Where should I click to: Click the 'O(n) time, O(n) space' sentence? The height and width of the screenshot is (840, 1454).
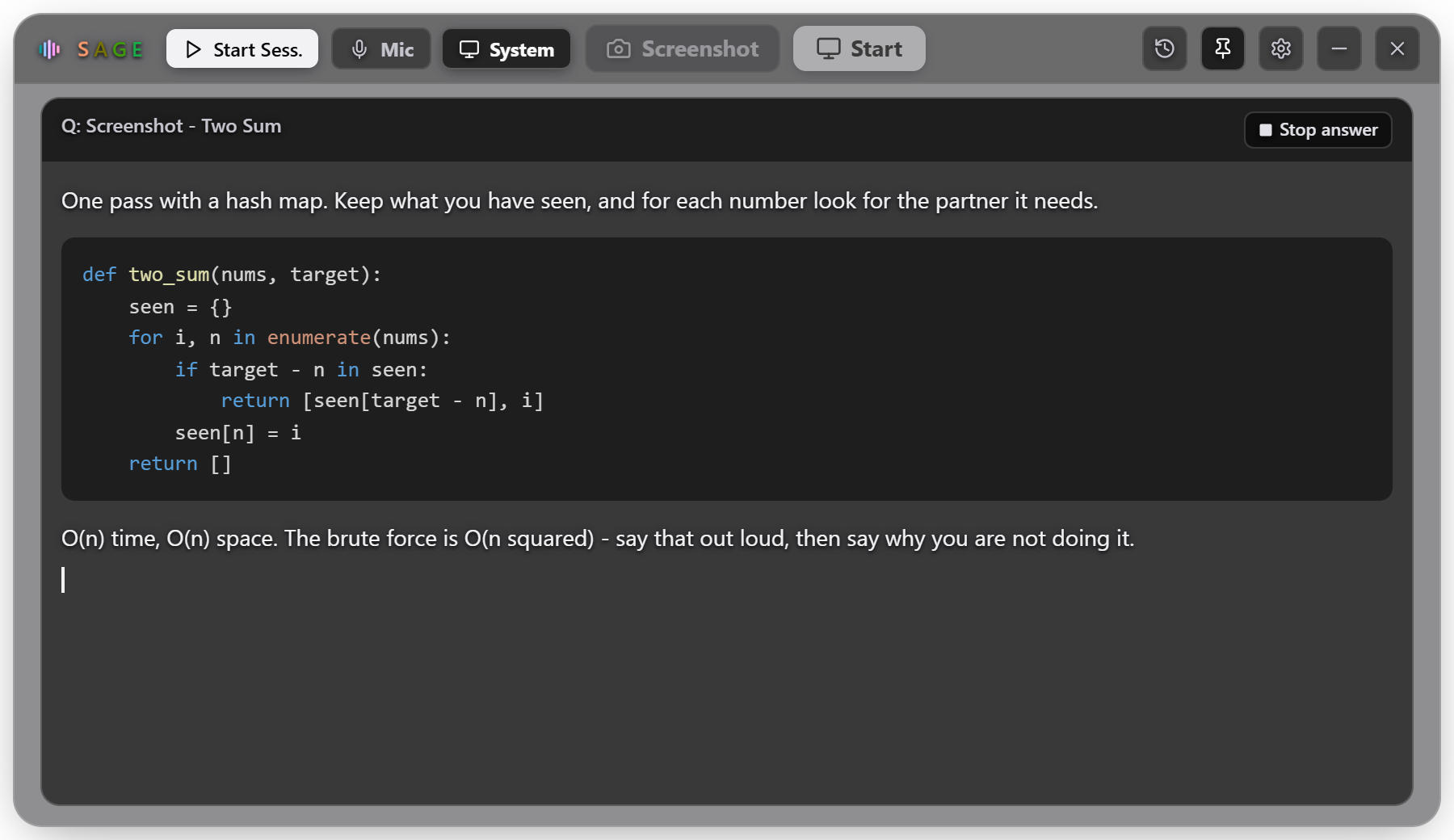(x=598, y=539)
